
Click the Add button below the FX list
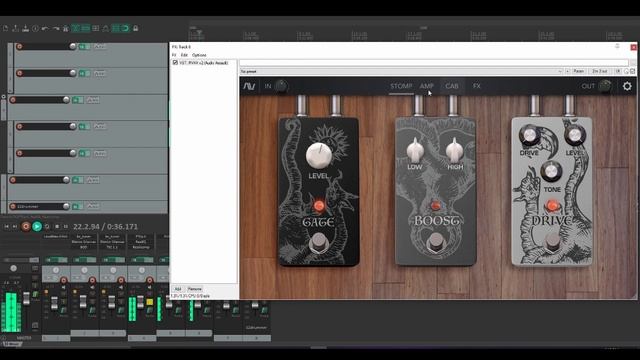coord(178,289)
